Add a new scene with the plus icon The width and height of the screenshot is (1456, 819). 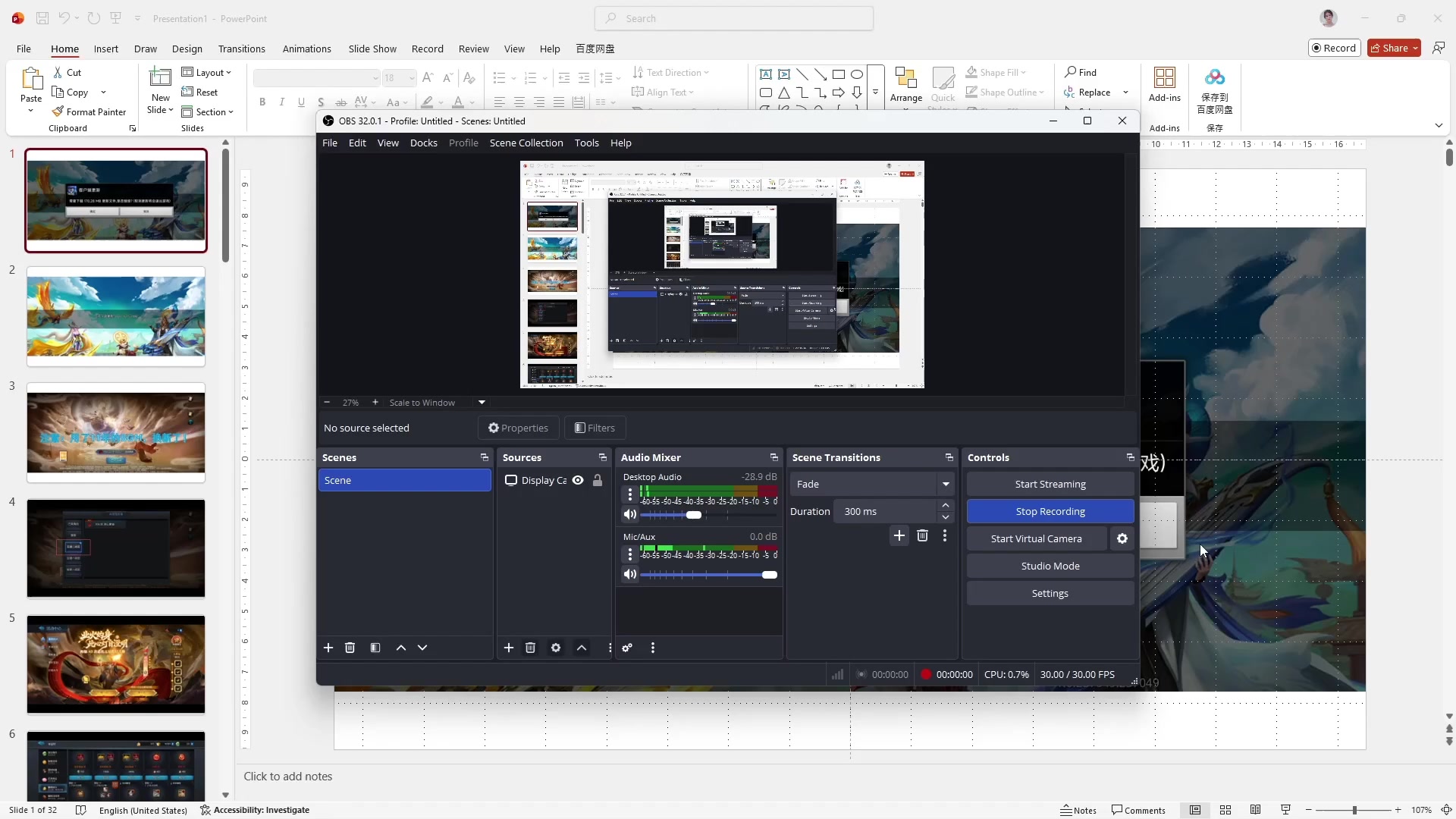click(328, 648)
